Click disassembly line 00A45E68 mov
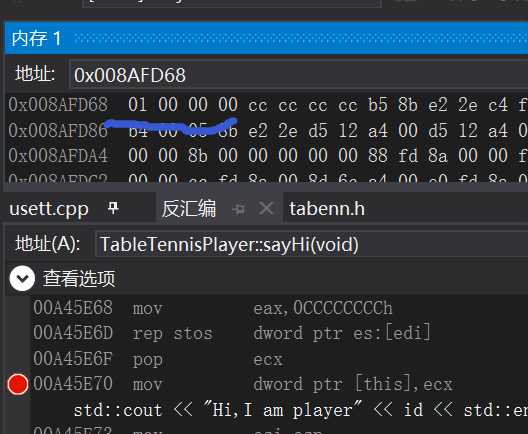Screen dimensions: 528x434 pos(213,308)
